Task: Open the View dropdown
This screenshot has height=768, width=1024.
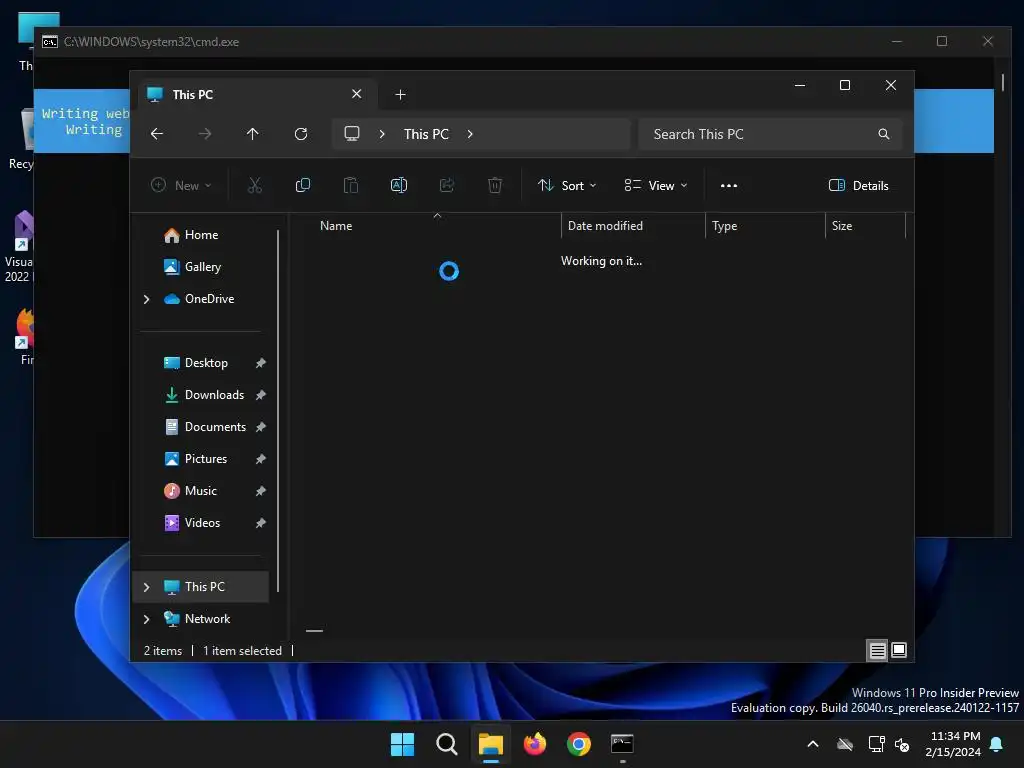Action: point(656,185)
